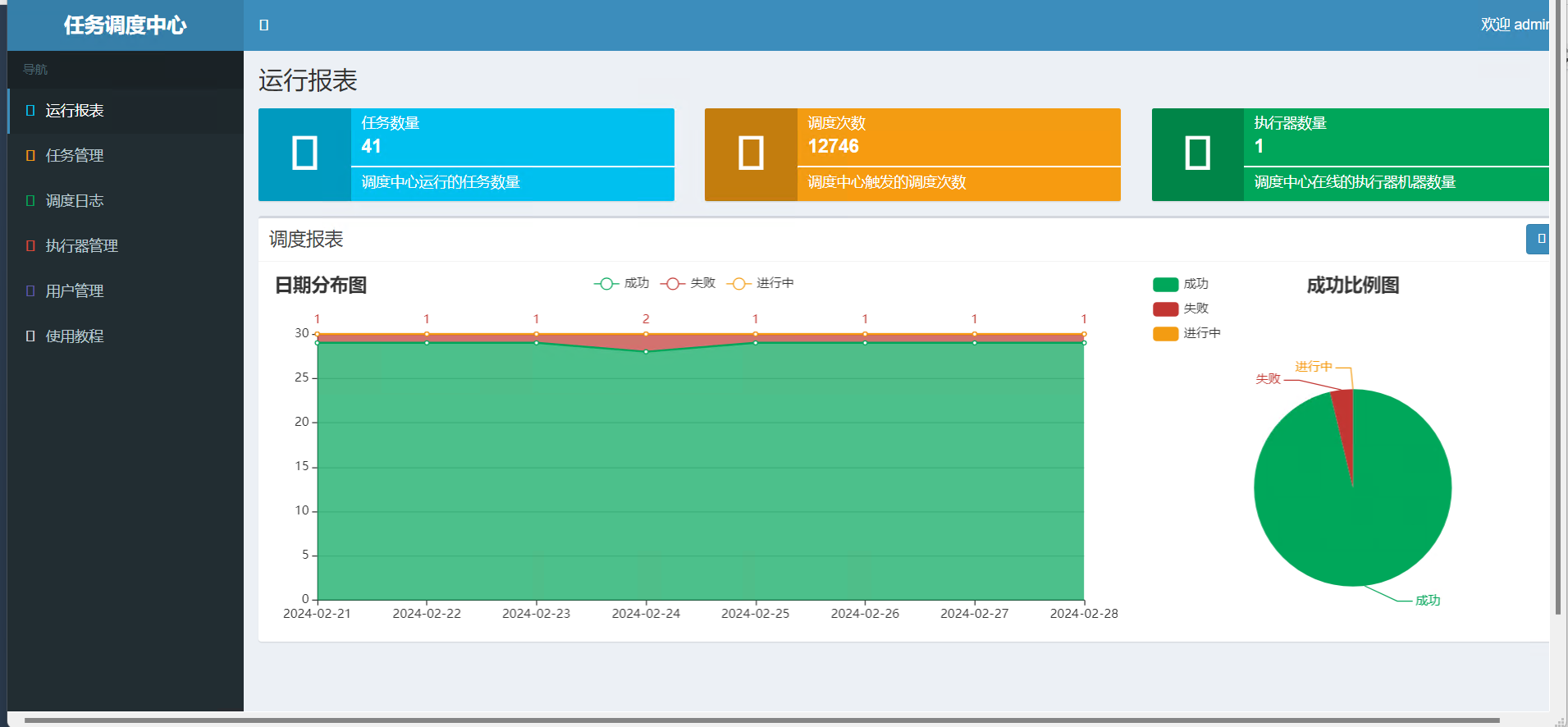Click the 2024-02-24 data point on chart
The width and height of the screenshot is (1568, 727).
(646, 352)
